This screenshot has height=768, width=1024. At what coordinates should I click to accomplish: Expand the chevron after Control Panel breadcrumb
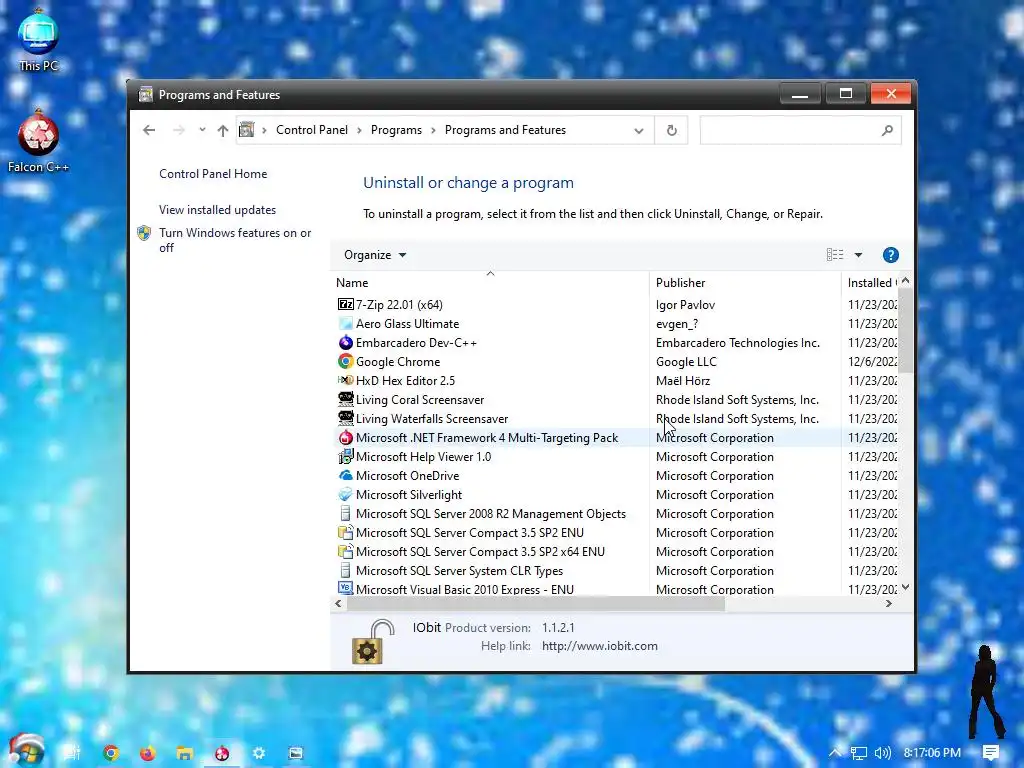(x=359, y=130)
